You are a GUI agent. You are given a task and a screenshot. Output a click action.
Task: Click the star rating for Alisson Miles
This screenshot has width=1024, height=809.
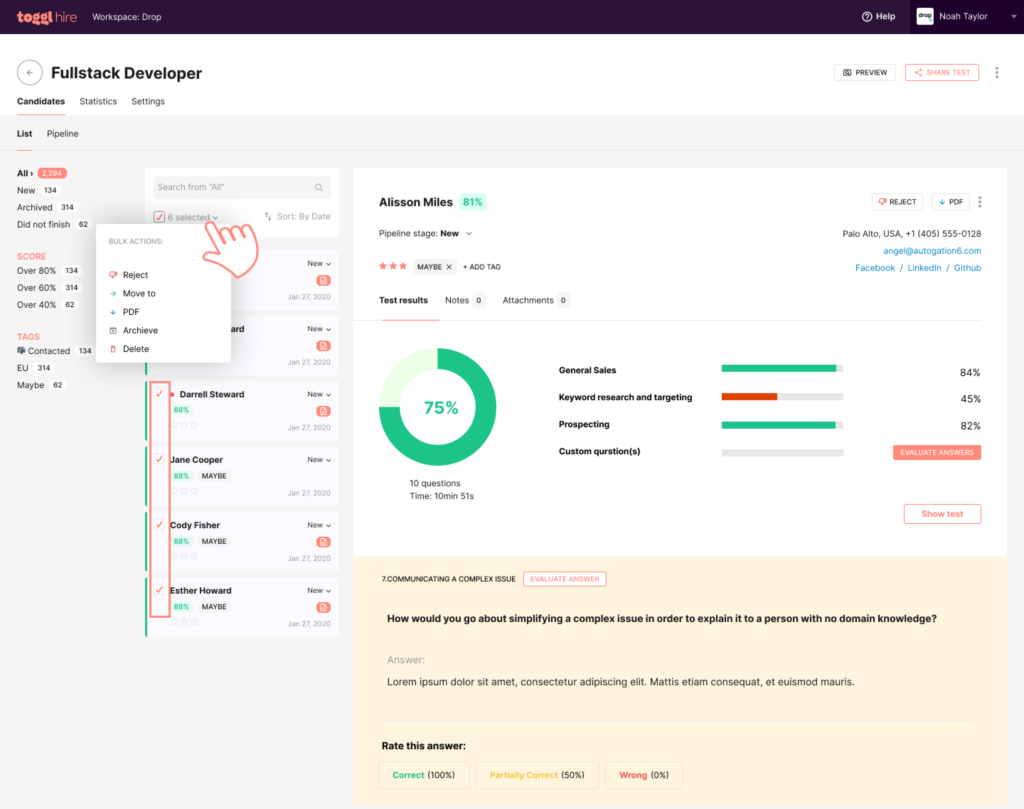coord(392,267)
